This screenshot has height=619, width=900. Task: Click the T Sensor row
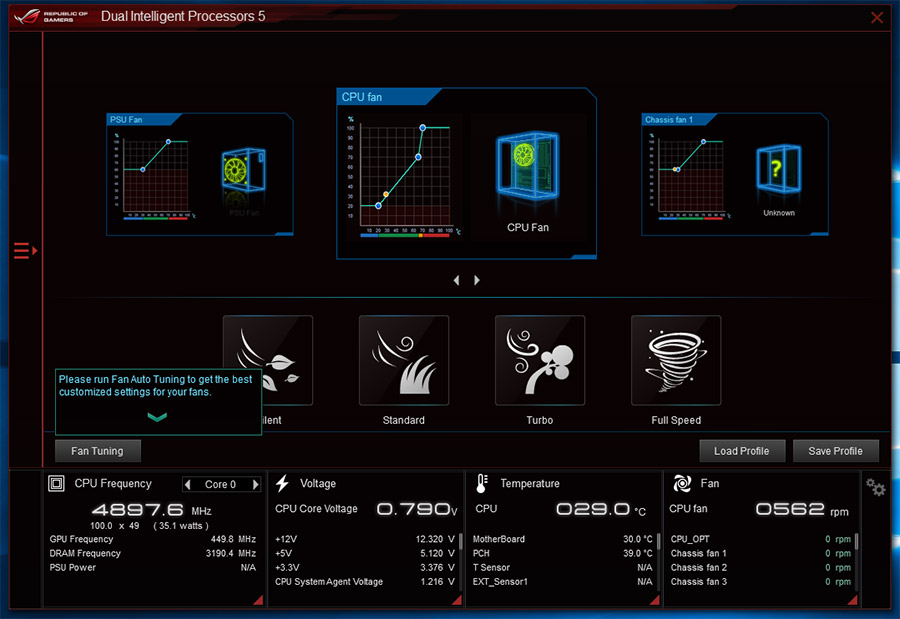[x=562, y=567]
